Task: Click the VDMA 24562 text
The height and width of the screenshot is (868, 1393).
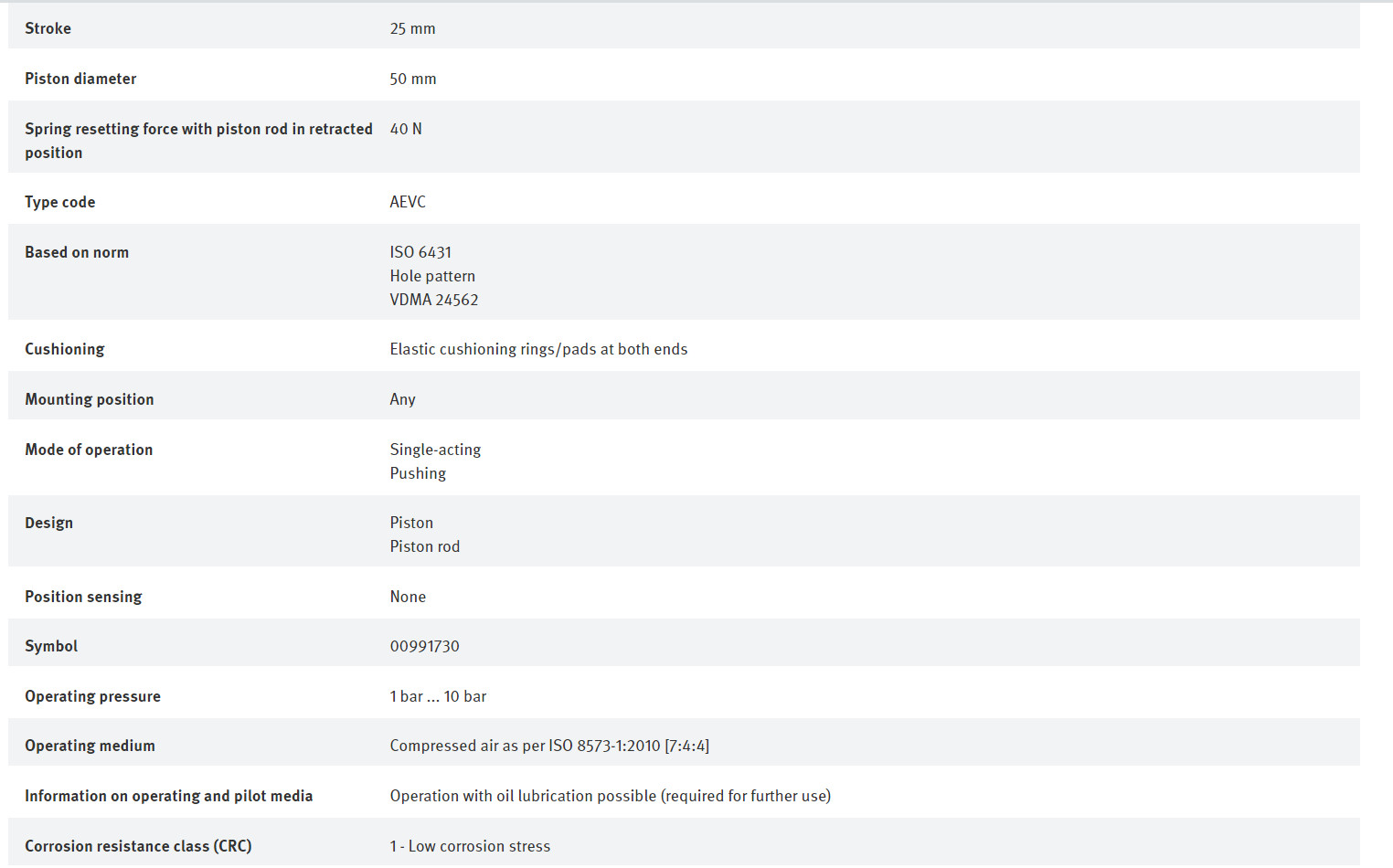Action: pos(434,300)
